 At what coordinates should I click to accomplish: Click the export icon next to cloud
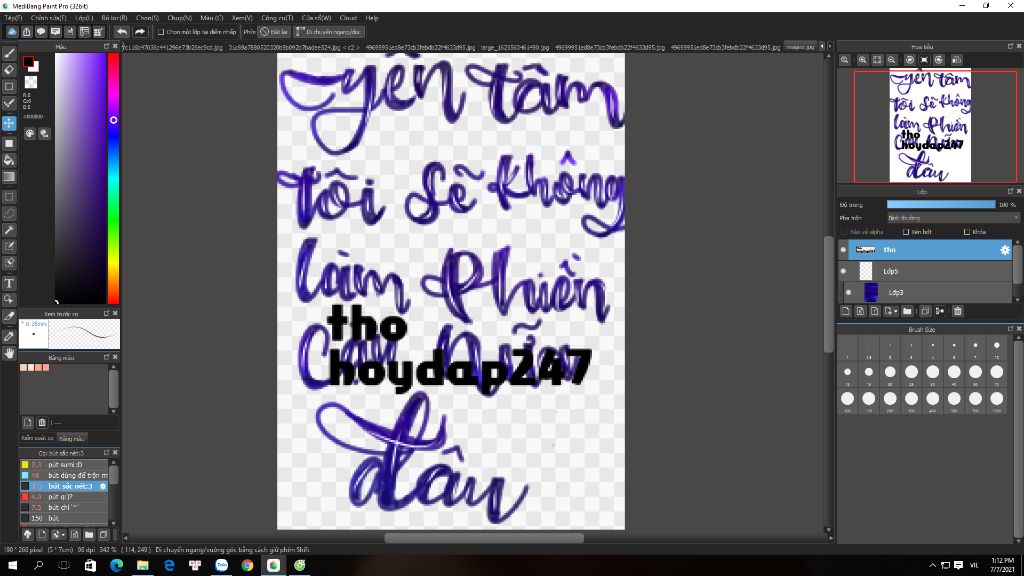tap(27, 31)
